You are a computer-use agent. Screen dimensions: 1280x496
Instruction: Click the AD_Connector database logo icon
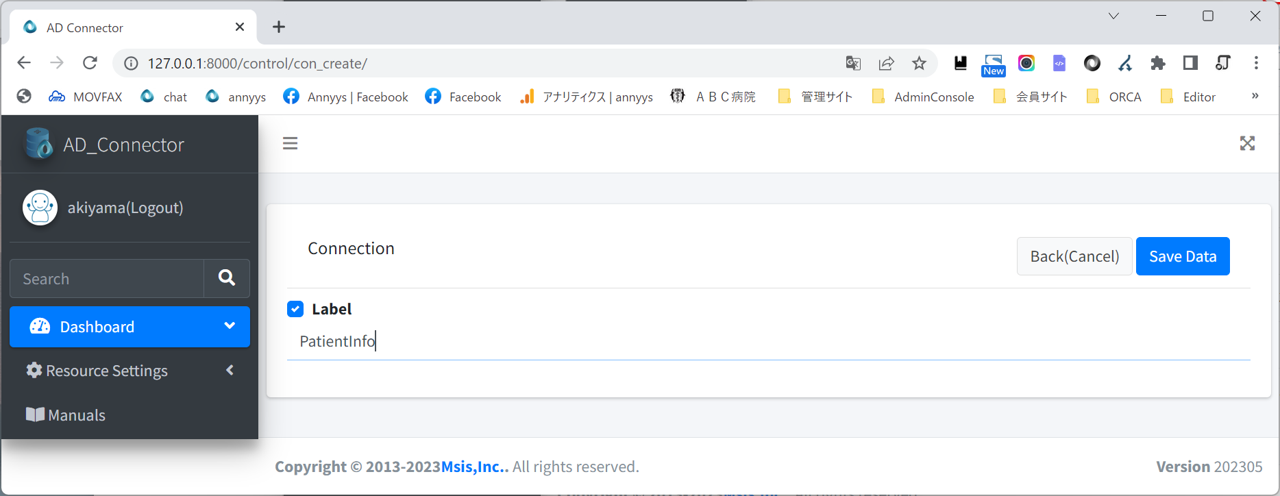coord(40,144)
